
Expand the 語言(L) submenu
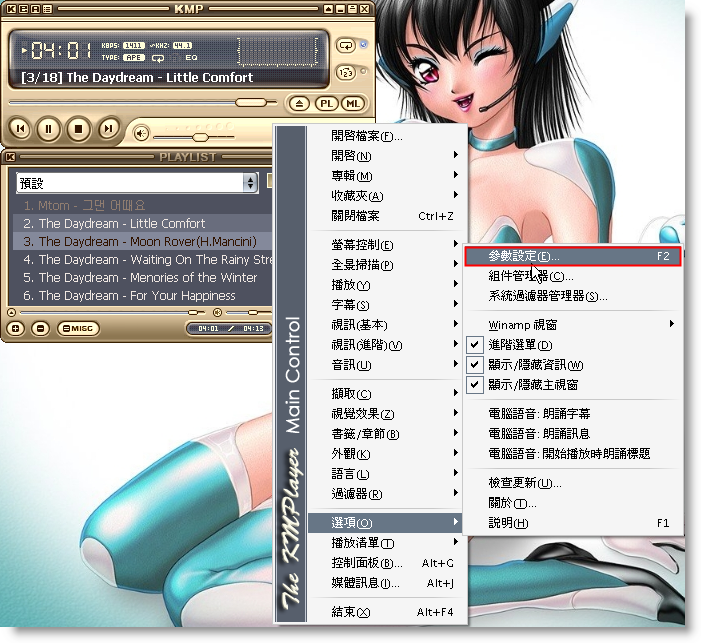[x=385, y=474]
